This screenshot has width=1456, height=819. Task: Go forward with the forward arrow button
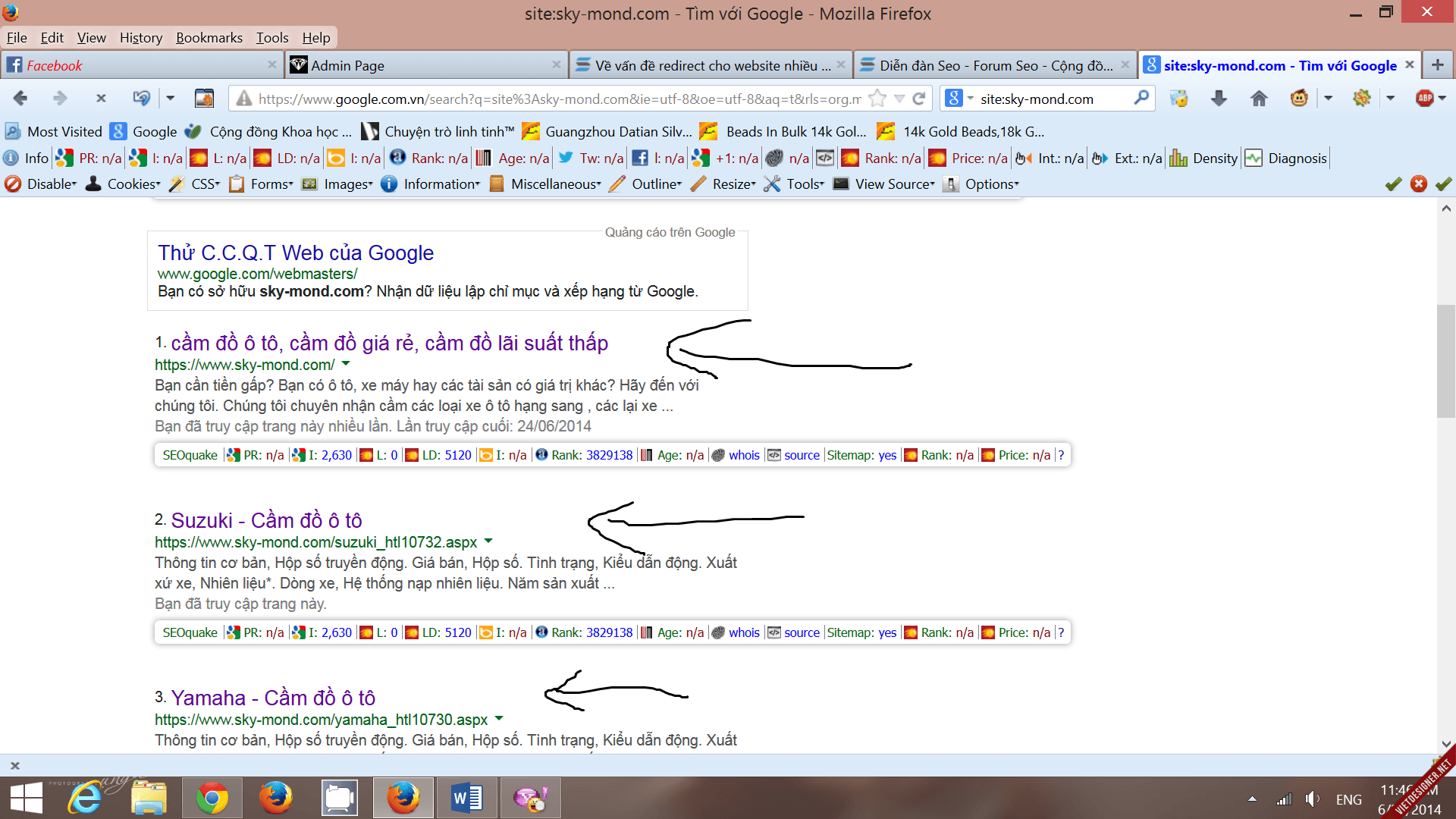[x=61, y=98]
